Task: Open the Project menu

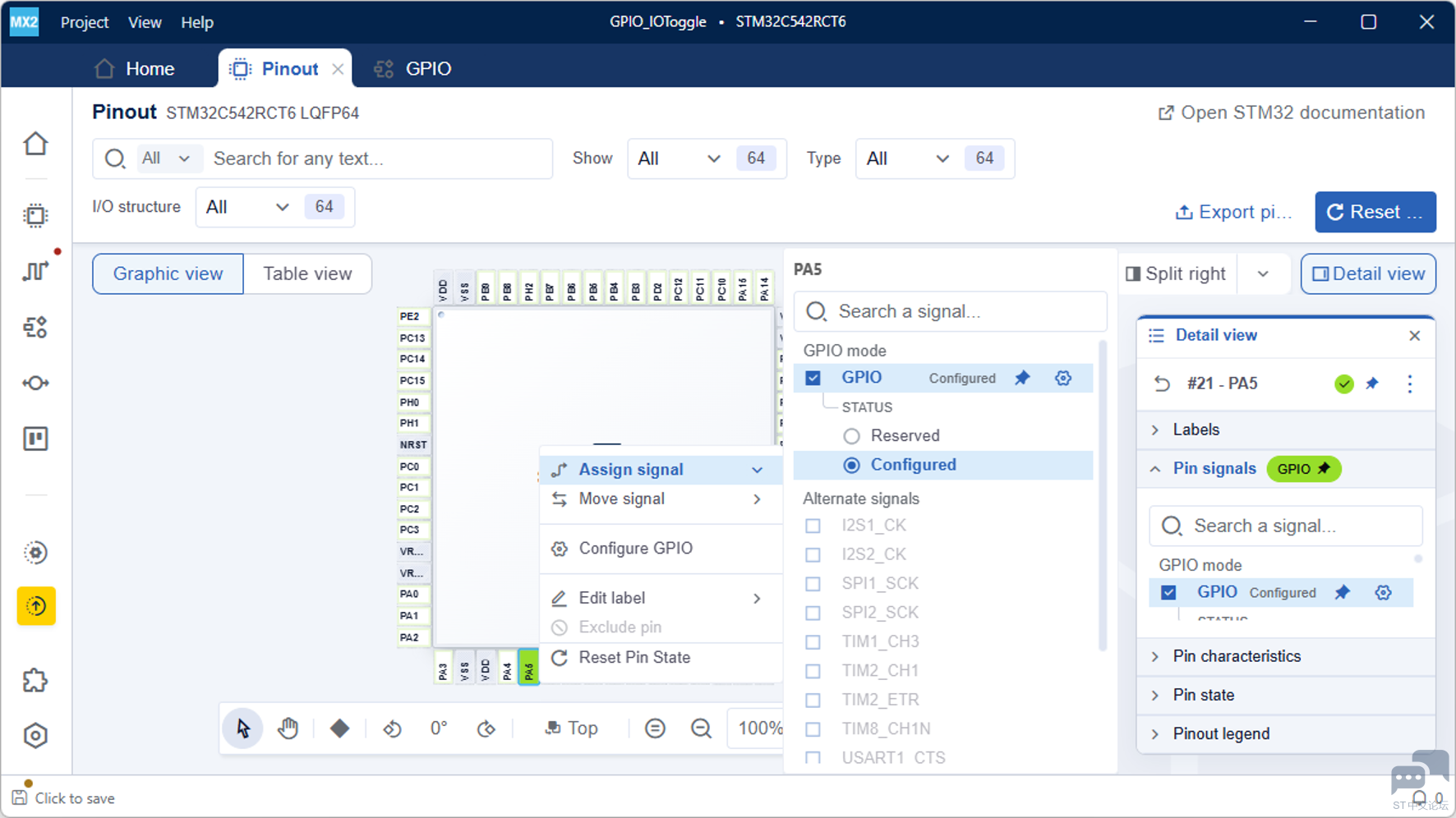Action: pos(85,22)
